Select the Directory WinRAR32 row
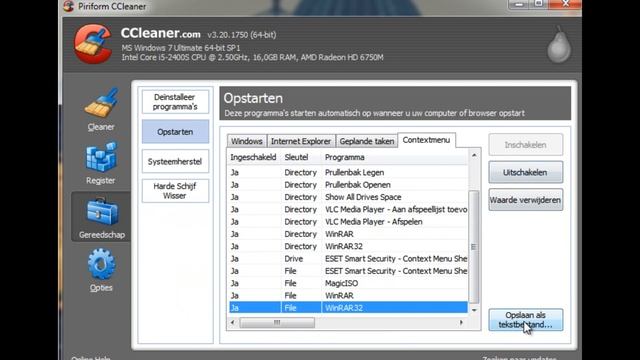 348,246
